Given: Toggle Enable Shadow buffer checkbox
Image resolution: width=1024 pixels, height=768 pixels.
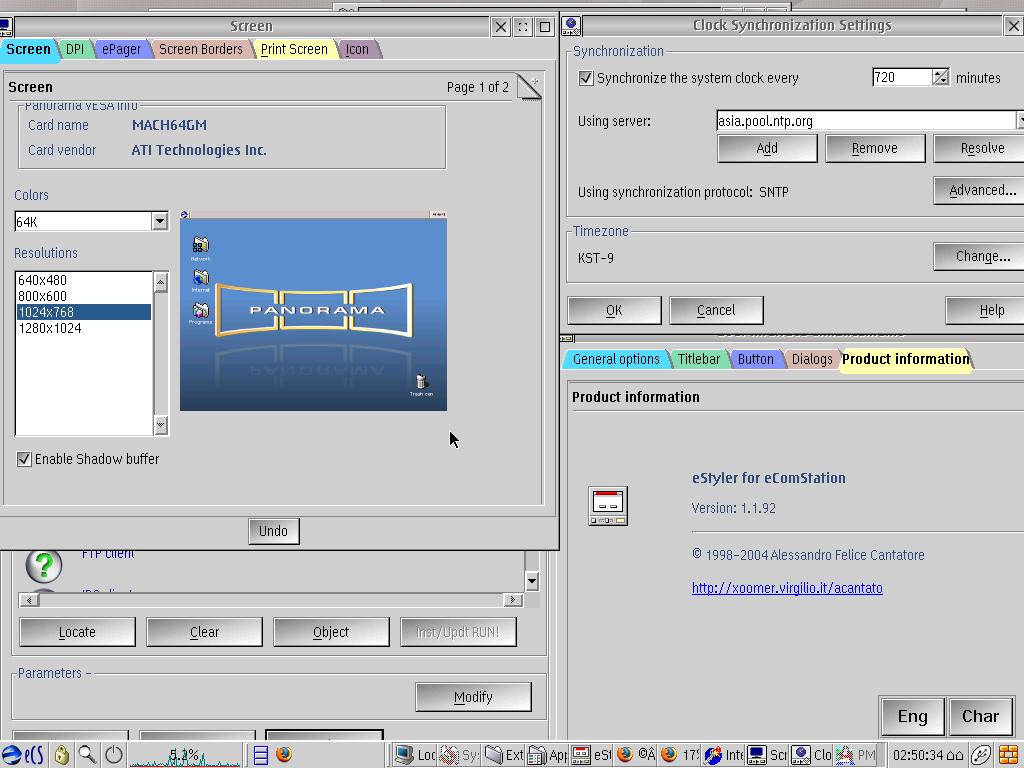Looking at the screenshot, I should 24,459.
